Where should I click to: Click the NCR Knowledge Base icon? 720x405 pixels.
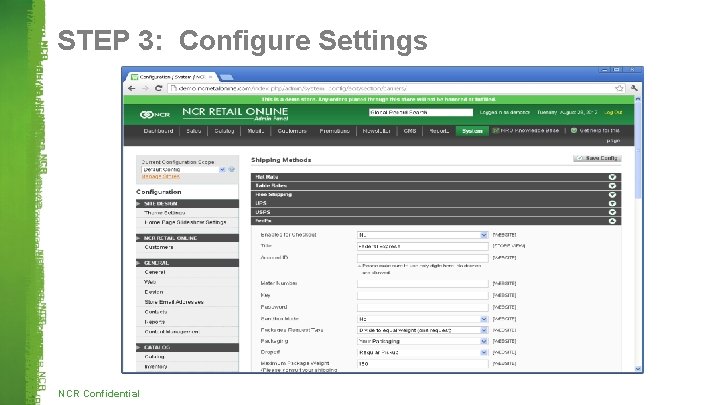[x=496, y=131]
